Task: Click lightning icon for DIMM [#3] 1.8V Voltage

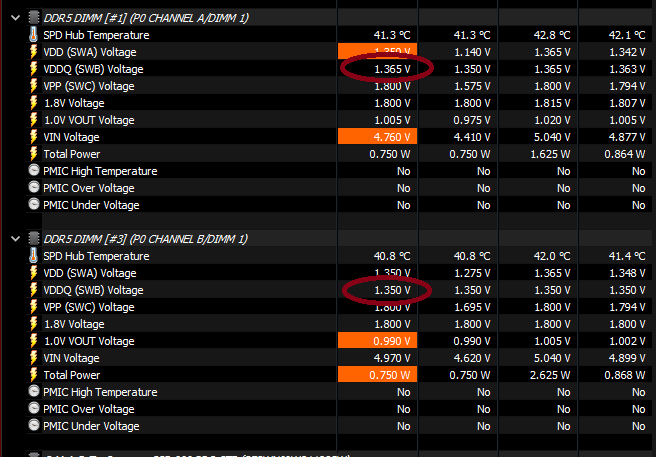Action: (x=33, y=324)
